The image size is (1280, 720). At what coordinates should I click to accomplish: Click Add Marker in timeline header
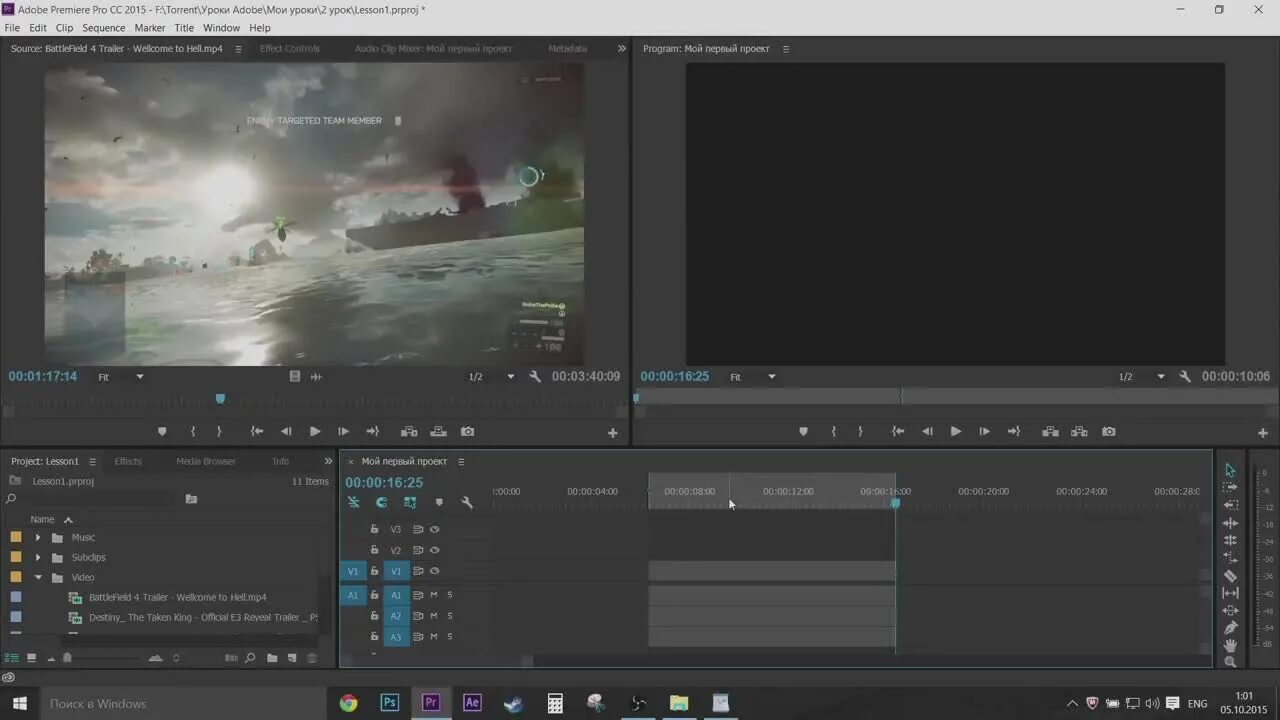point(439,502)
